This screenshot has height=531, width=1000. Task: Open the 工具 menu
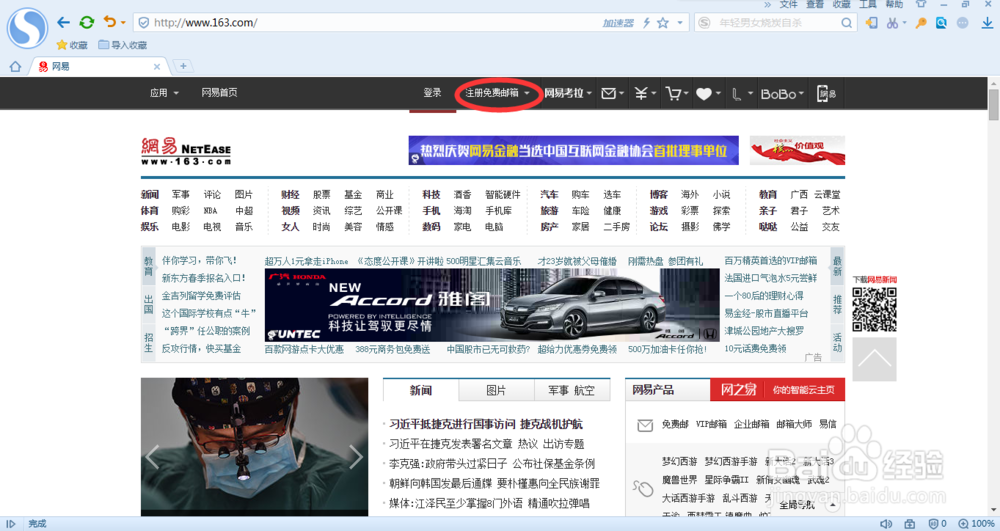point(868,4)
